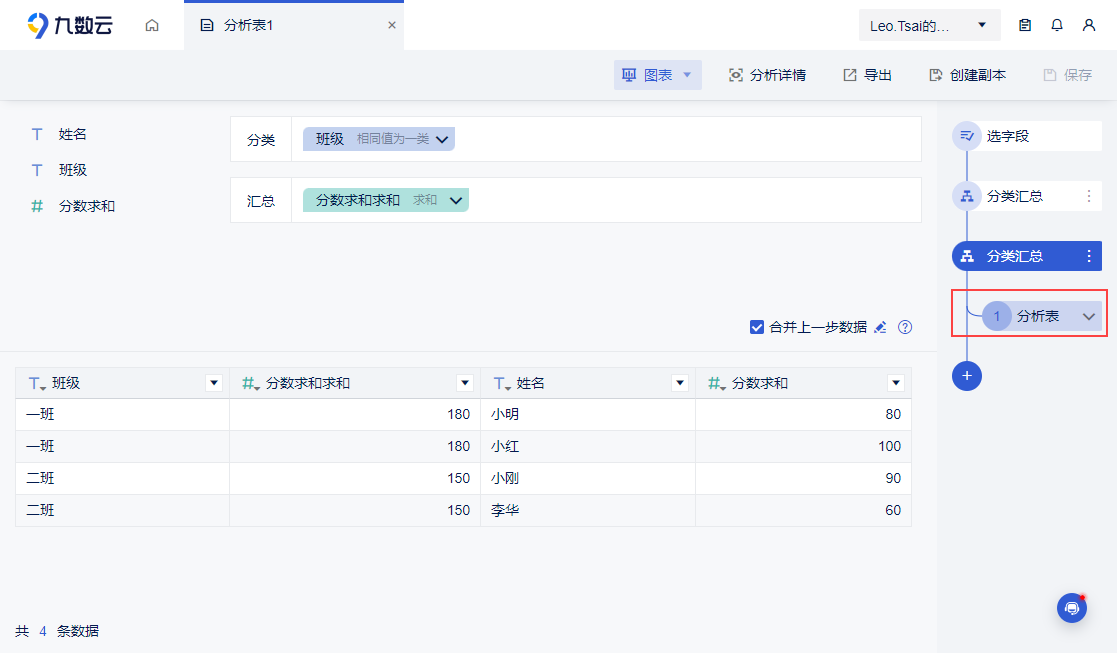Click the 分数求和 column type icon
This screenshot has width=1117, height=653.
pyautogui.click(x=716, y=383)
